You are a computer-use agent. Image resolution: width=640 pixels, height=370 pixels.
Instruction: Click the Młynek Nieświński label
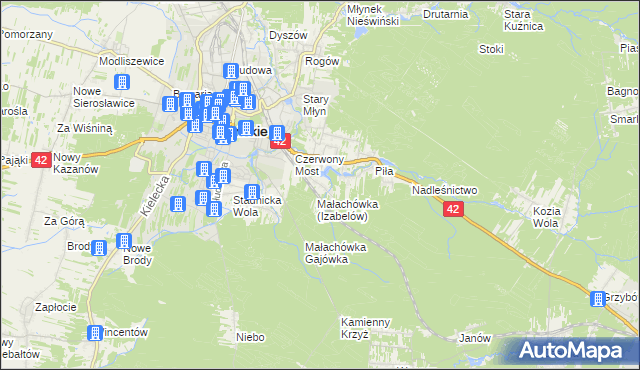(373, 15)
